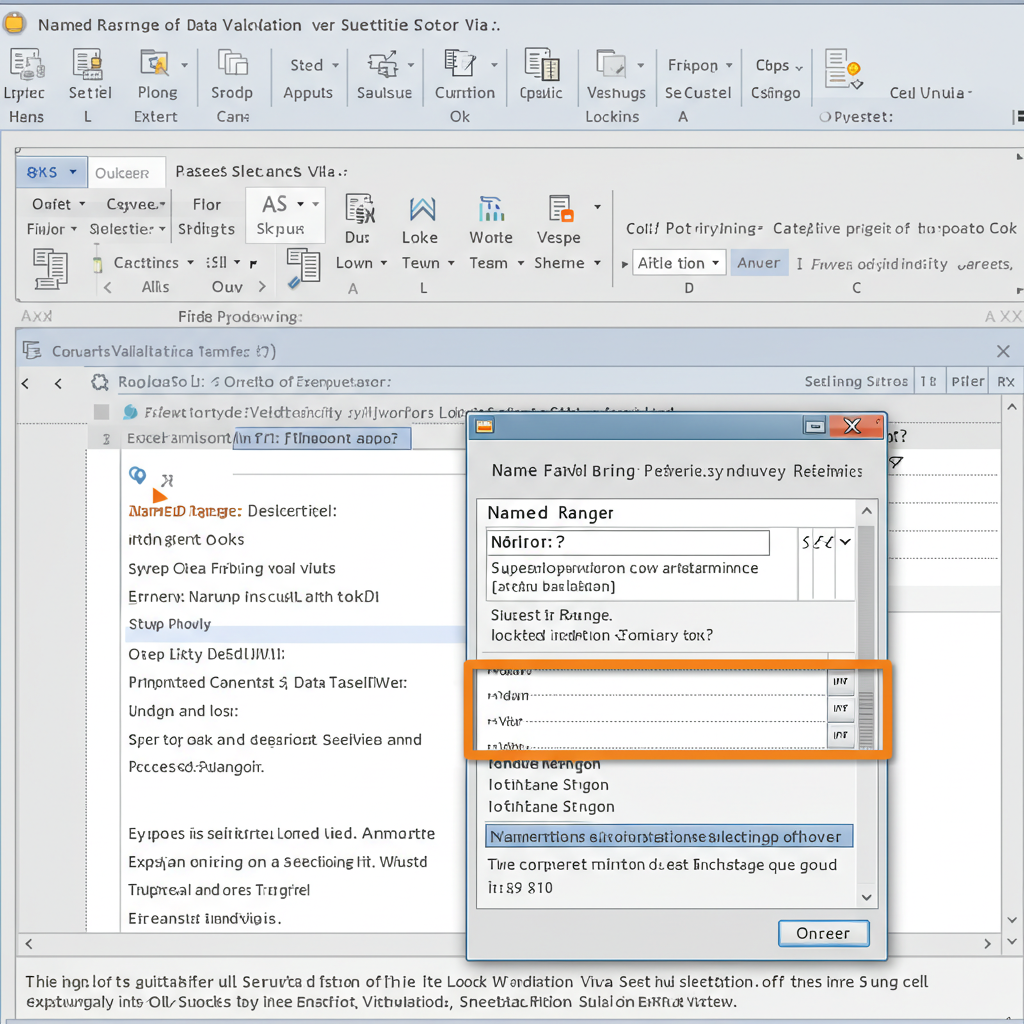The image size is (1024, 1024).
Task: Open the dropdown arrow beside Nórlror field
Action: click(x=845, y=541)
